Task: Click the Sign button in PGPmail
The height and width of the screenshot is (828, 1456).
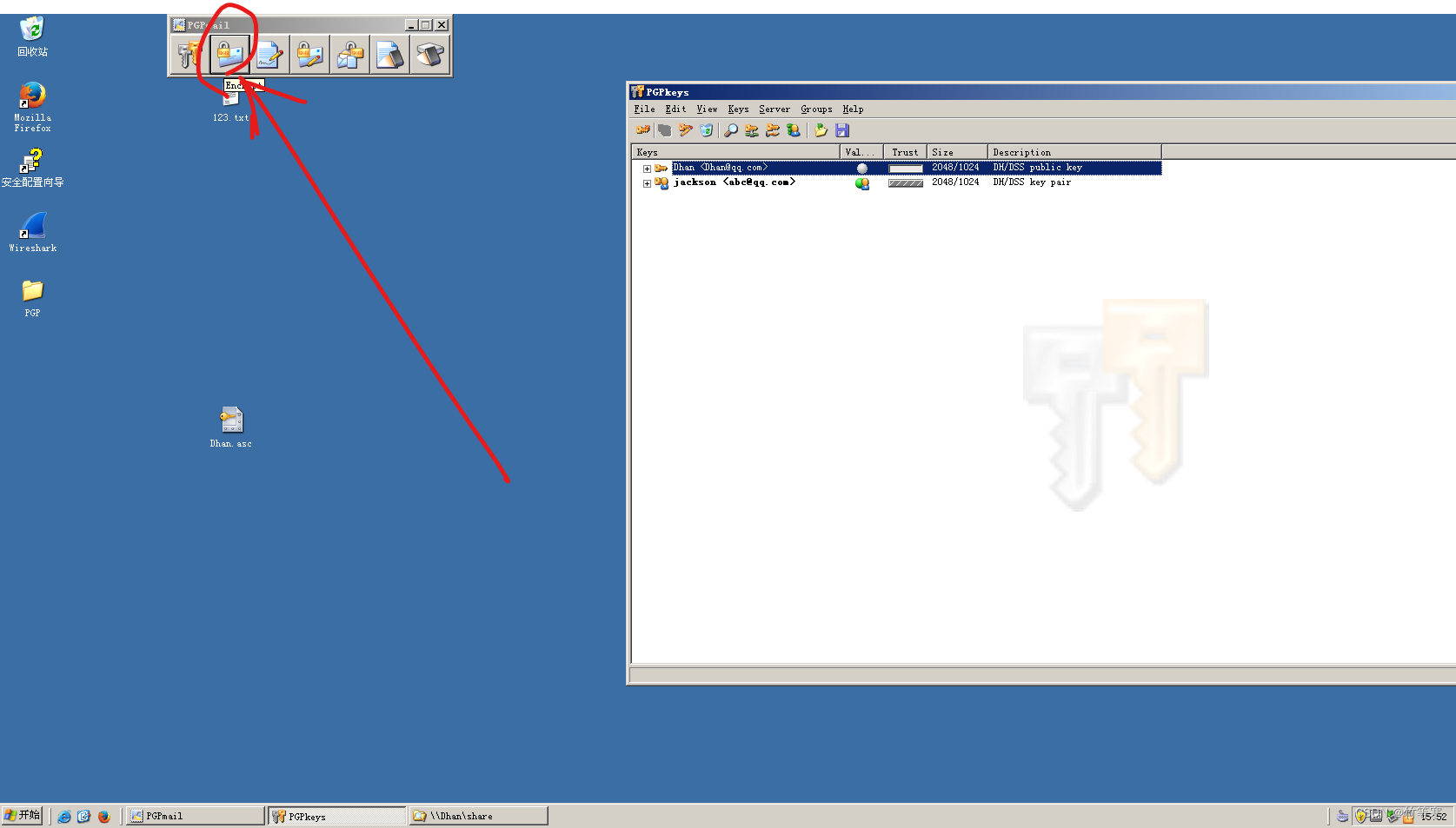Action: [x=269, y=55]
